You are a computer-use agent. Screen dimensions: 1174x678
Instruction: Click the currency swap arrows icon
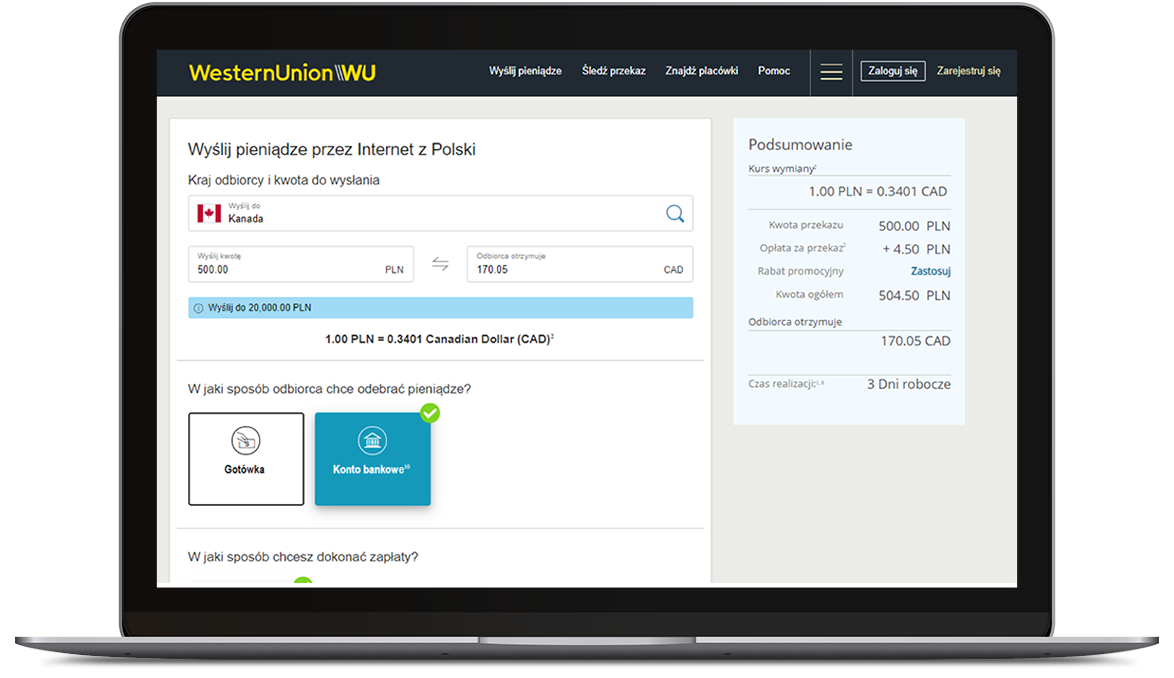coord(440,264)
